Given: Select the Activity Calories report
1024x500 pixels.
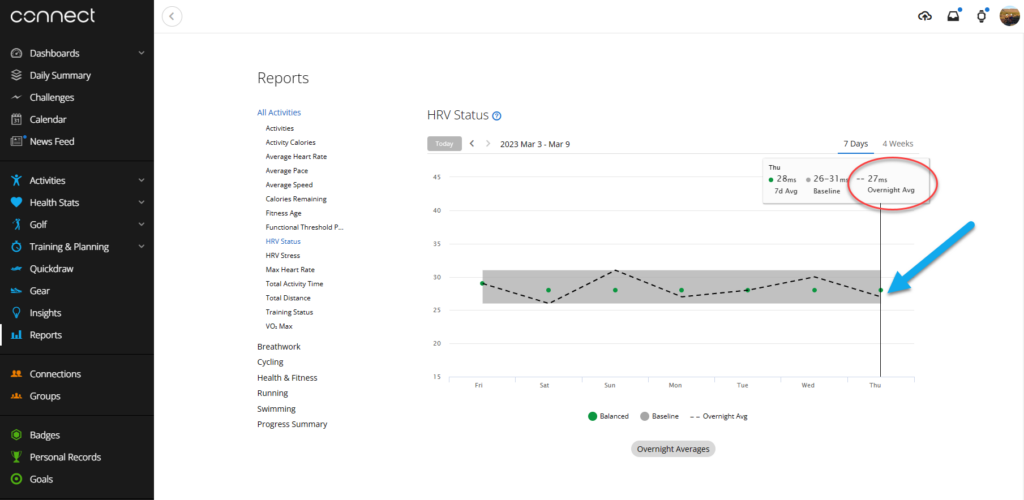Looking at the screenshot, I should pyautogui.click(x=291, y=142).
